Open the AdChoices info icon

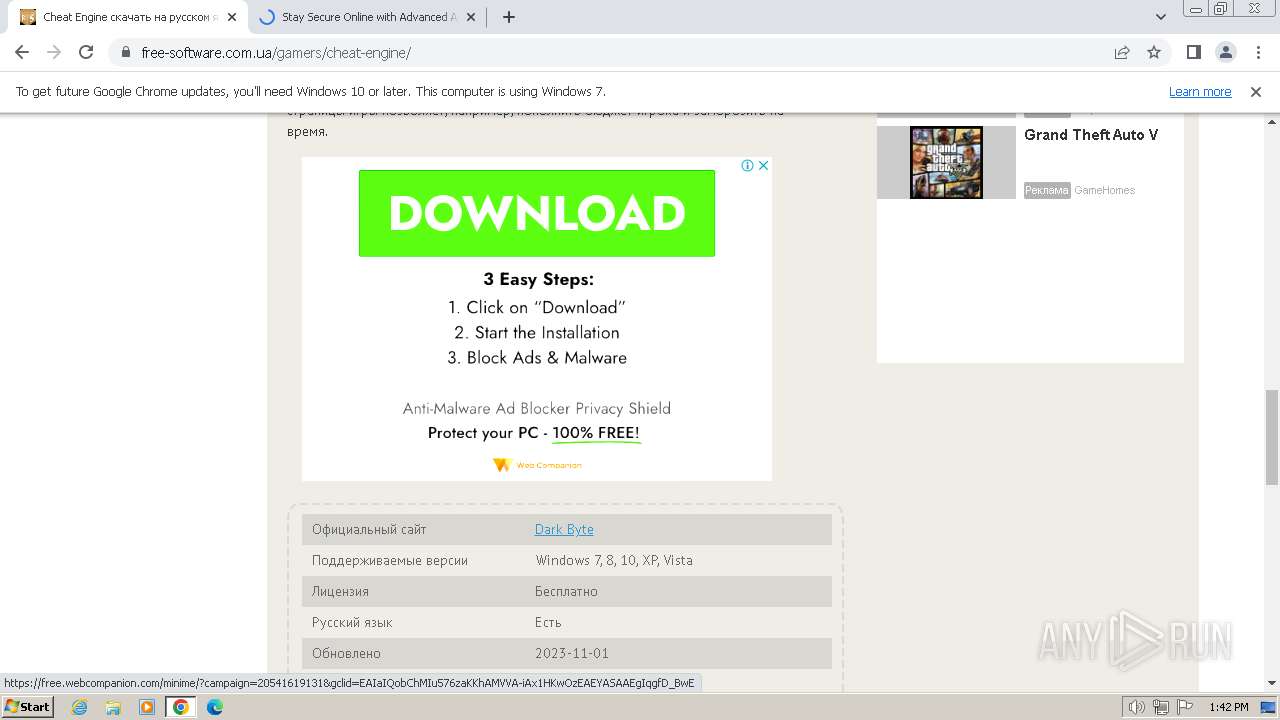[x=747, y=166]
